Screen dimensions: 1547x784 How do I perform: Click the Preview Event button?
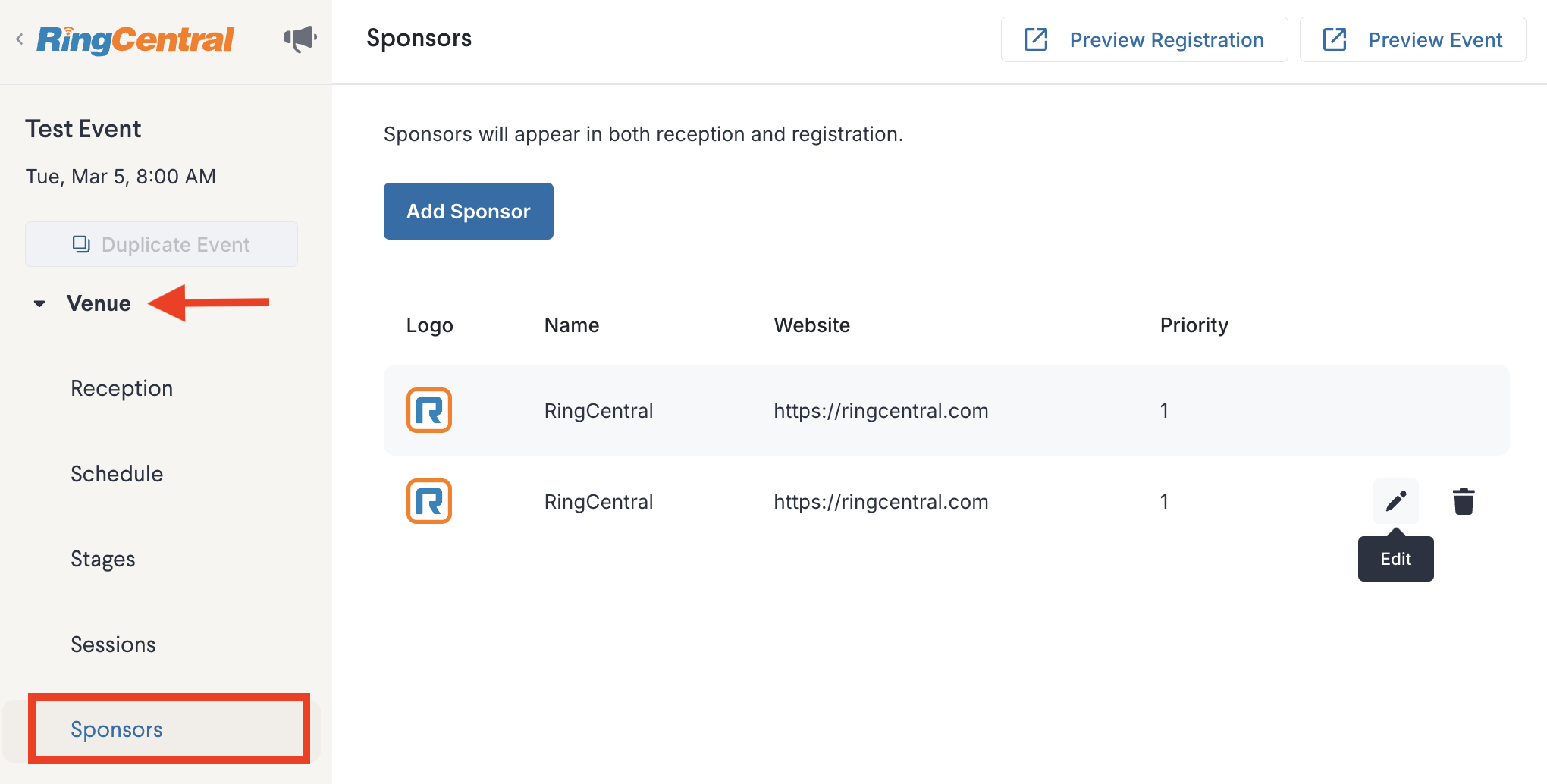[1413, 39]
